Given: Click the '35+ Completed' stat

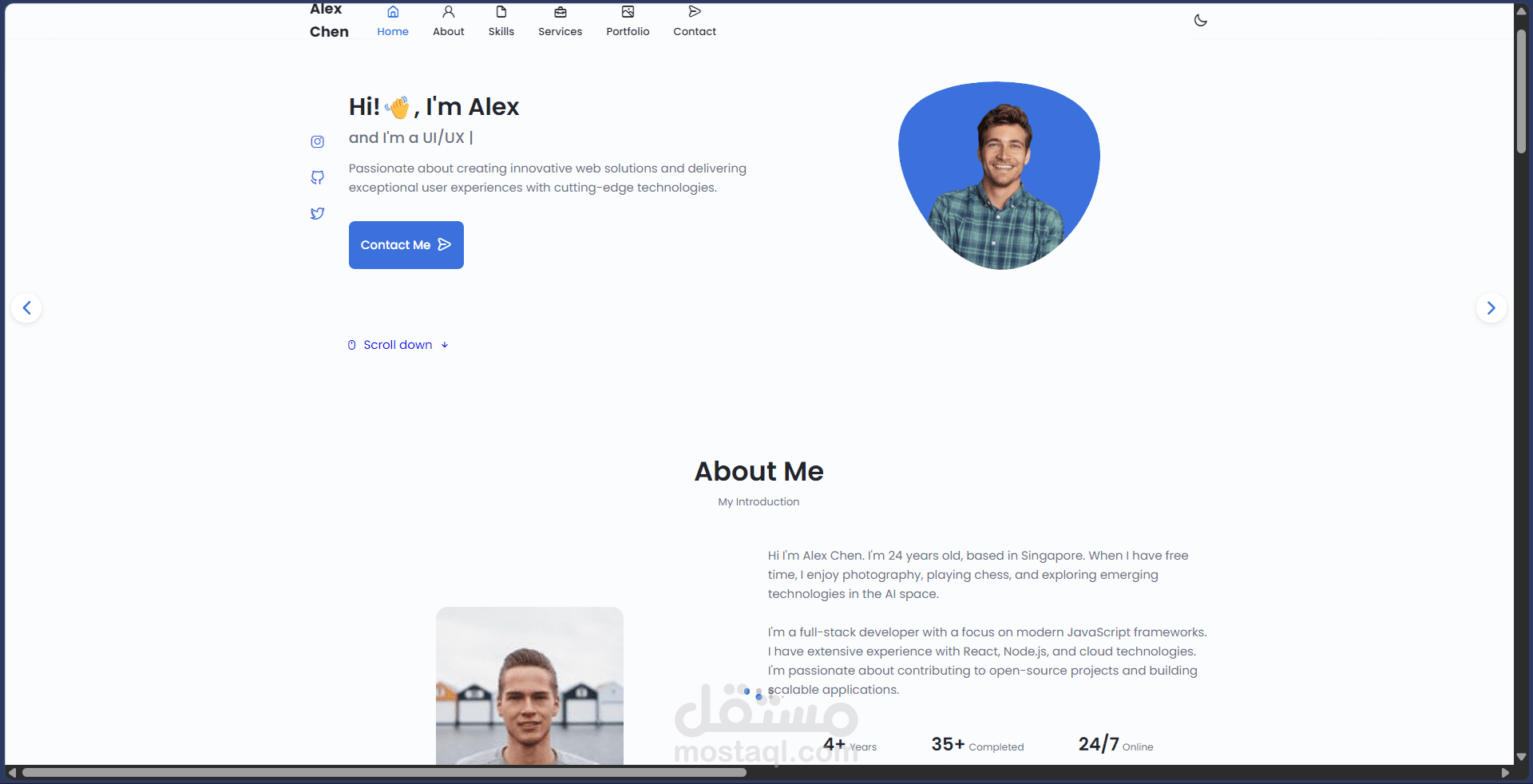Looking at the screenshot, I should pos(977,744).
